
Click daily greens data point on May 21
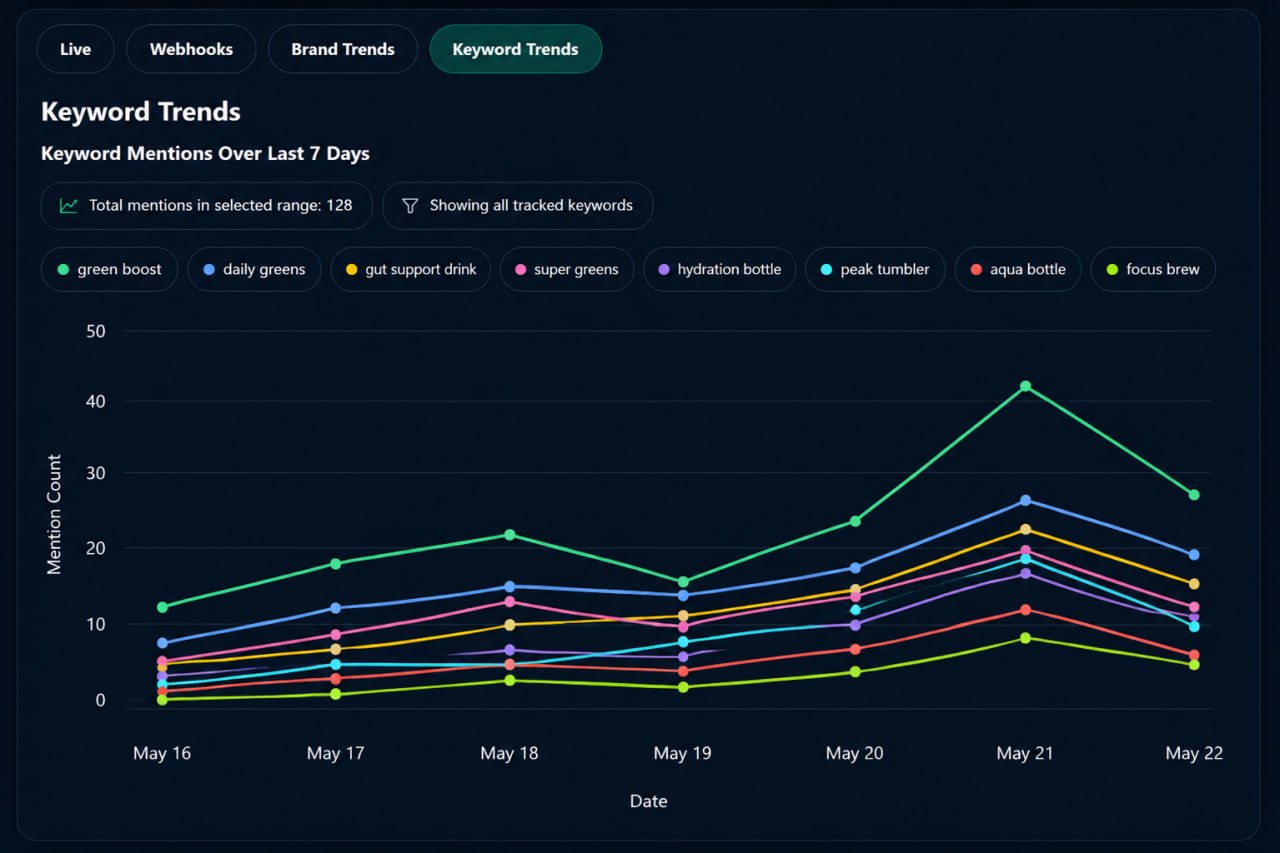(x=1025, y=500)
